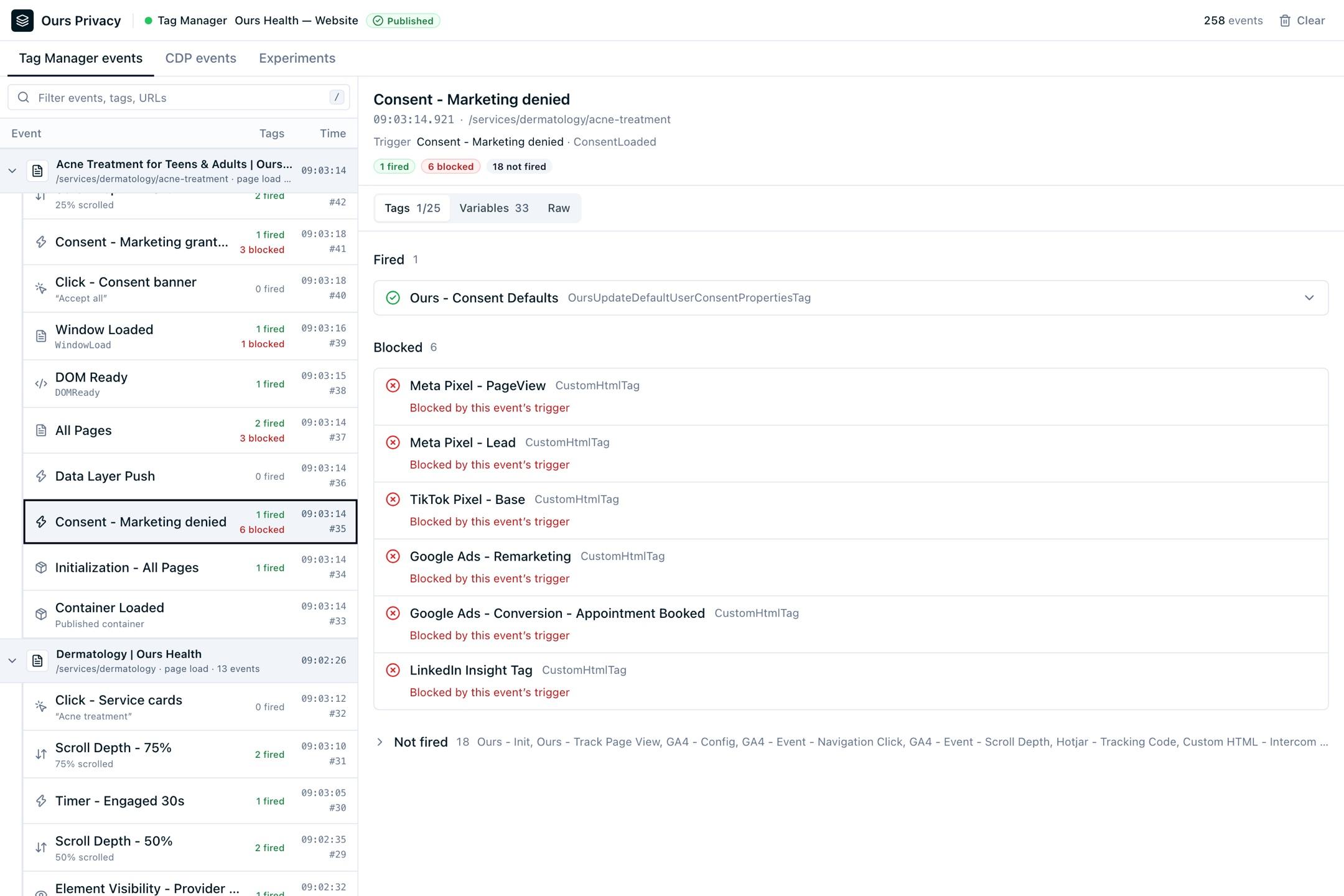Switch to the Variables 33 tab
This screenshot has width=1344, height=896.
pyautogui.click(x=493, y=208)
